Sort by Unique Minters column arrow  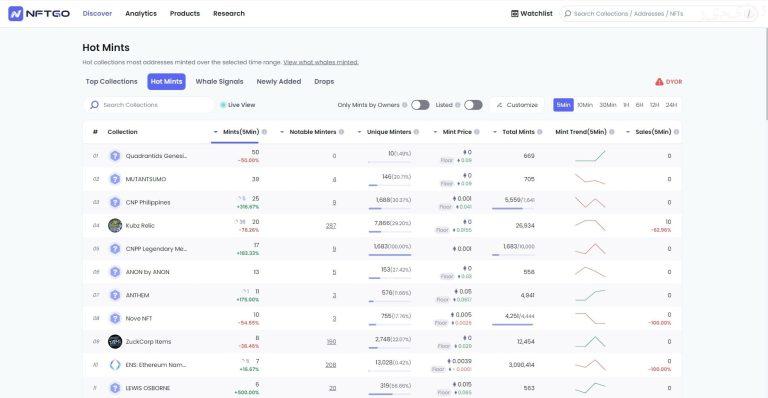tap(359, 132)
